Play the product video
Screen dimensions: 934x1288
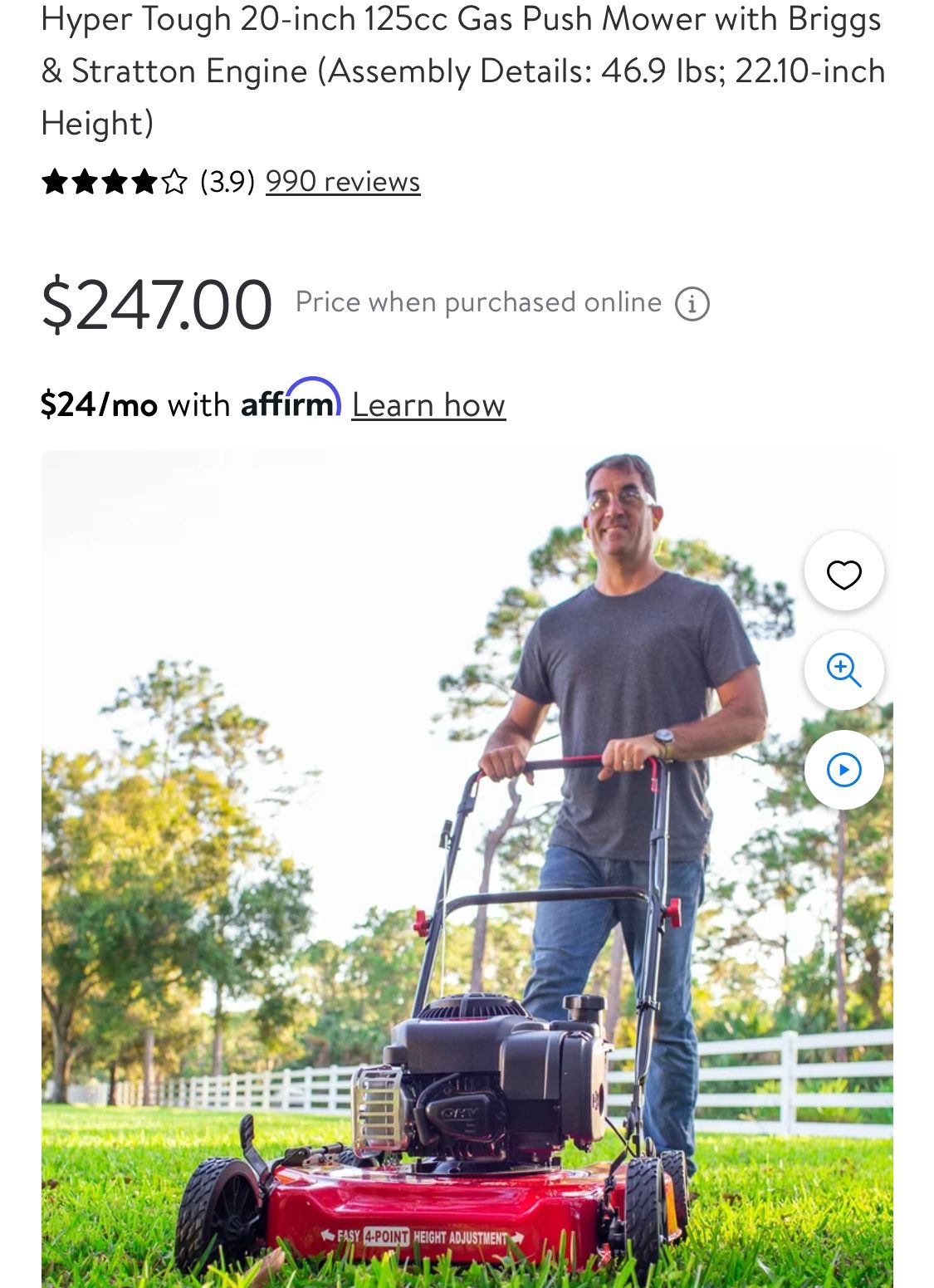tap(844, 770)
